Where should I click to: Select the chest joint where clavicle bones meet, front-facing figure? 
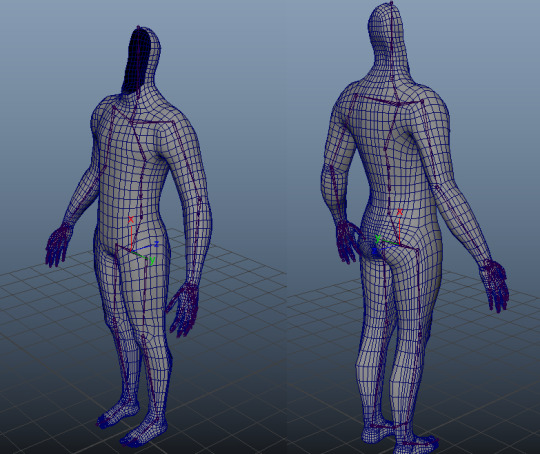pyautogui.click(x=131, y=122)
